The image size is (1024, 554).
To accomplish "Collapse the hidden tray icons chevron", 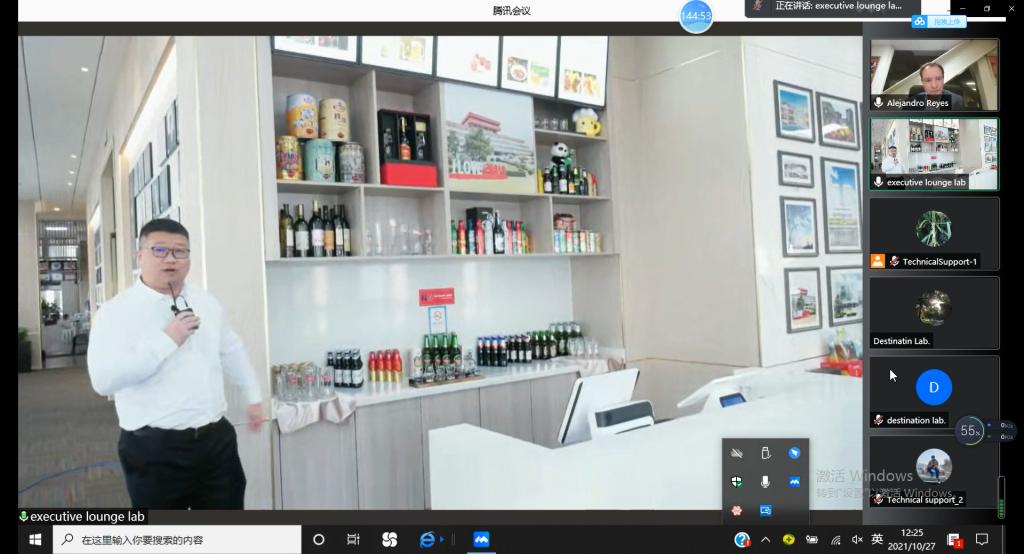I will (765, 540).
